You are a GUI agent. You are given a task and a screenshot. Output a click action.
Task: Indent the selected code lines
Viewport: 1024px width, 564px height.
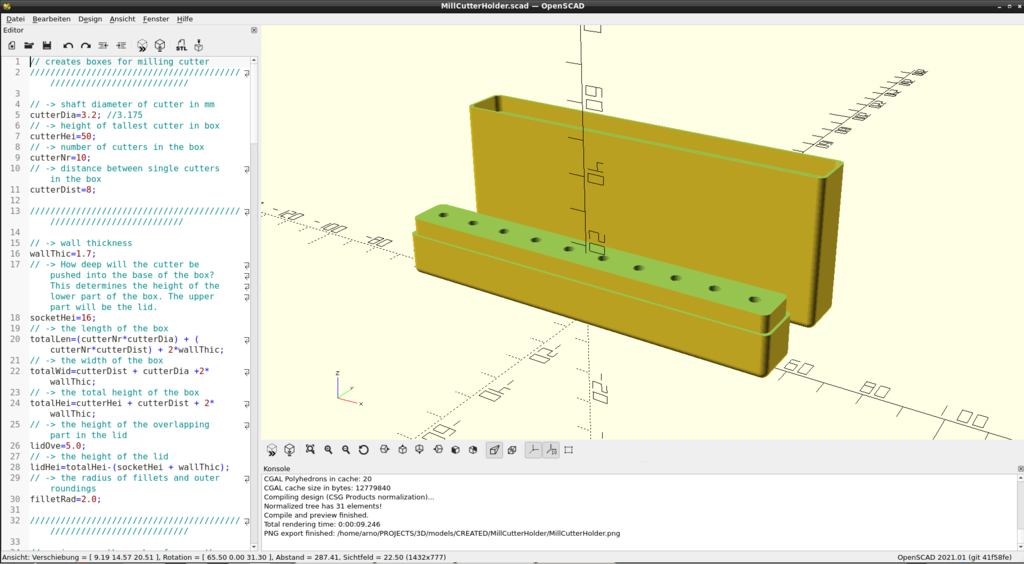[x=121, y=46]
